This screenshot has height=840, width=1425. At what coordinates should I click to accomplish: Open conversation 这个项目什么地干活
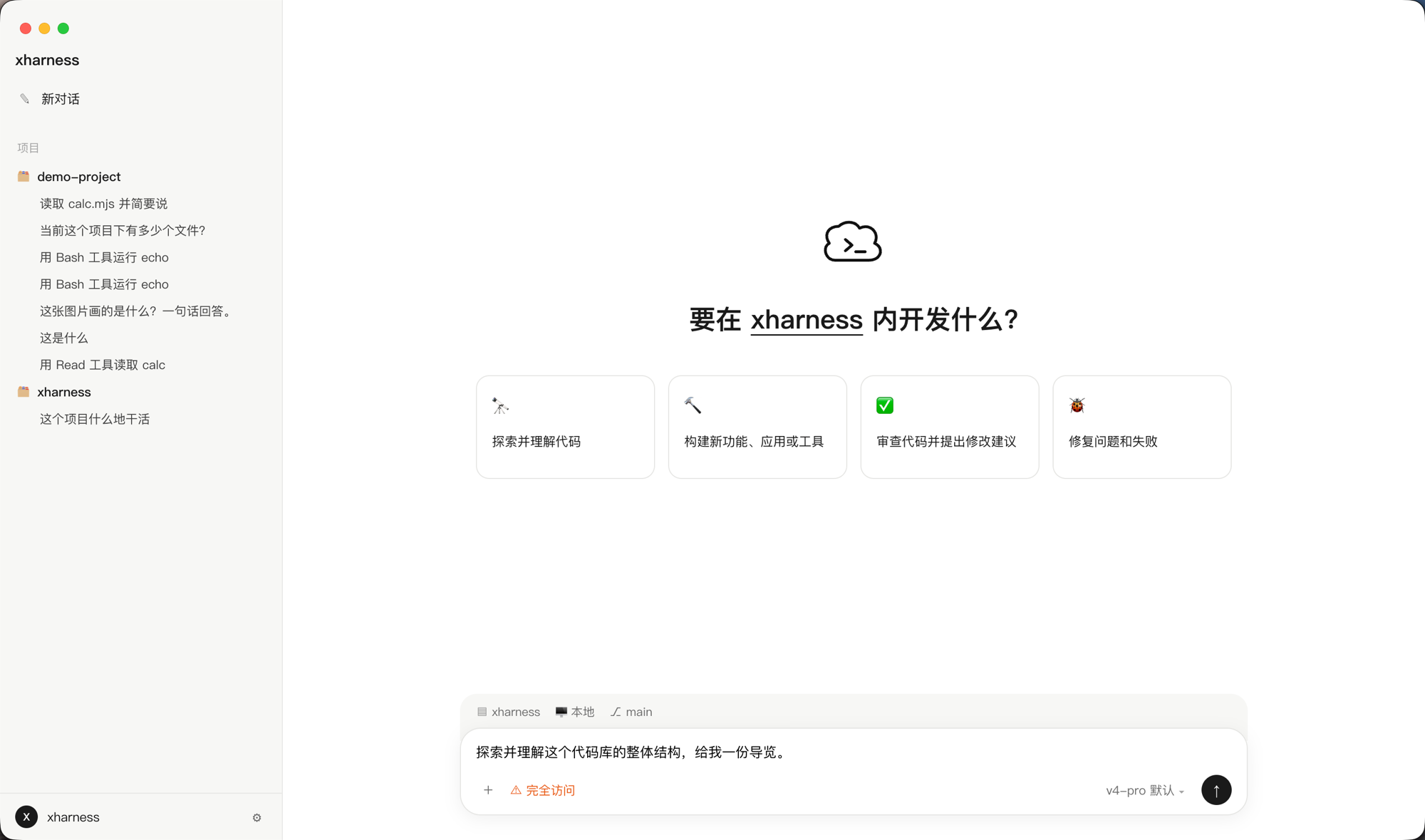(95, 419)
